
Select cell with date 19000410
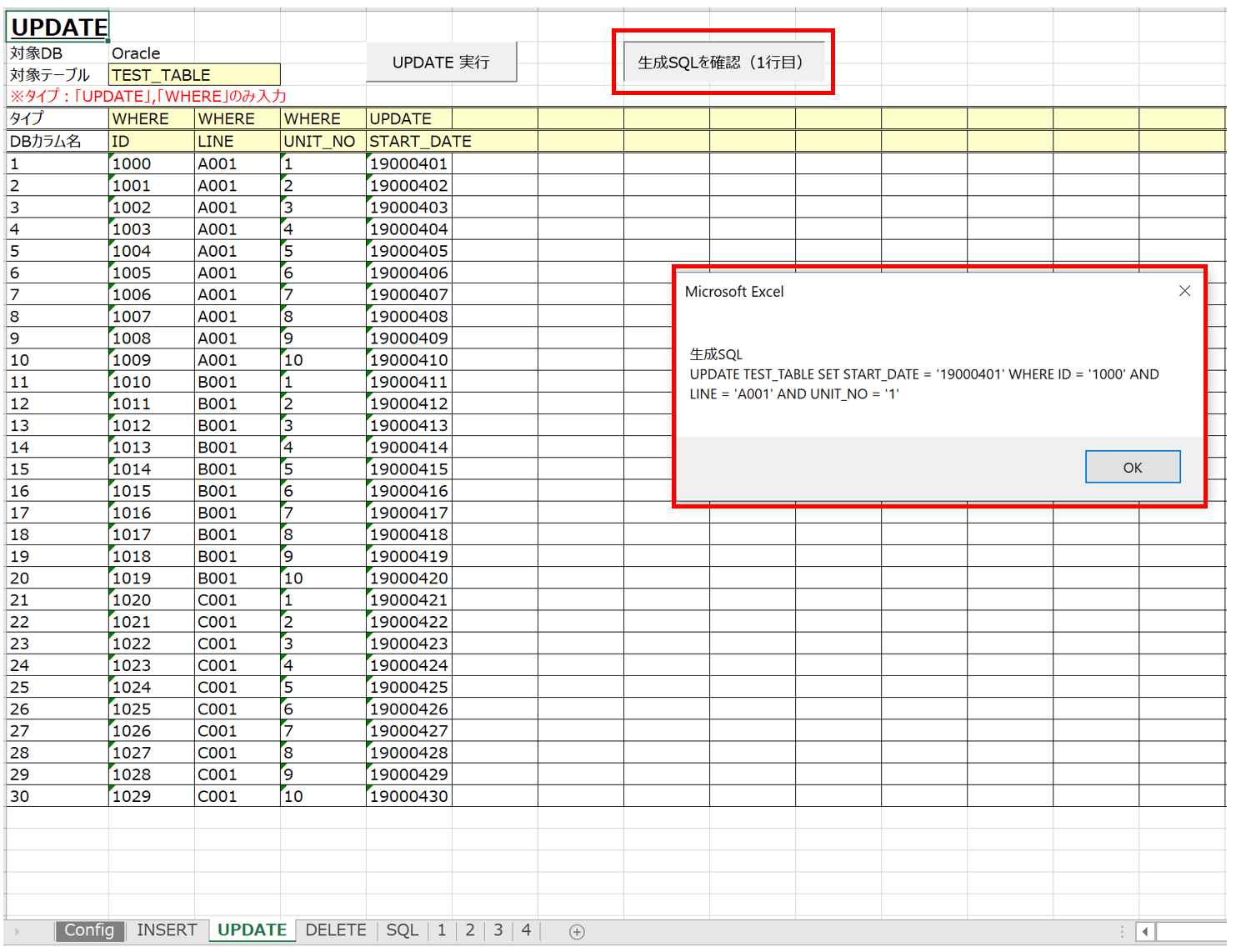pos(408,360)
